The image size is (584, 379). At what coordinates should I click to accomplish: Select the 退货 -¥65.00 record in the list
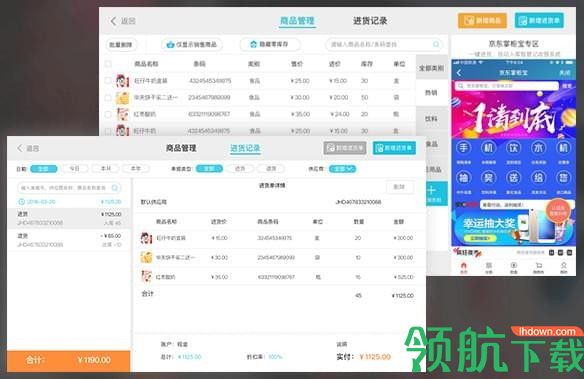pyautogui.click(x=69, y=240)
